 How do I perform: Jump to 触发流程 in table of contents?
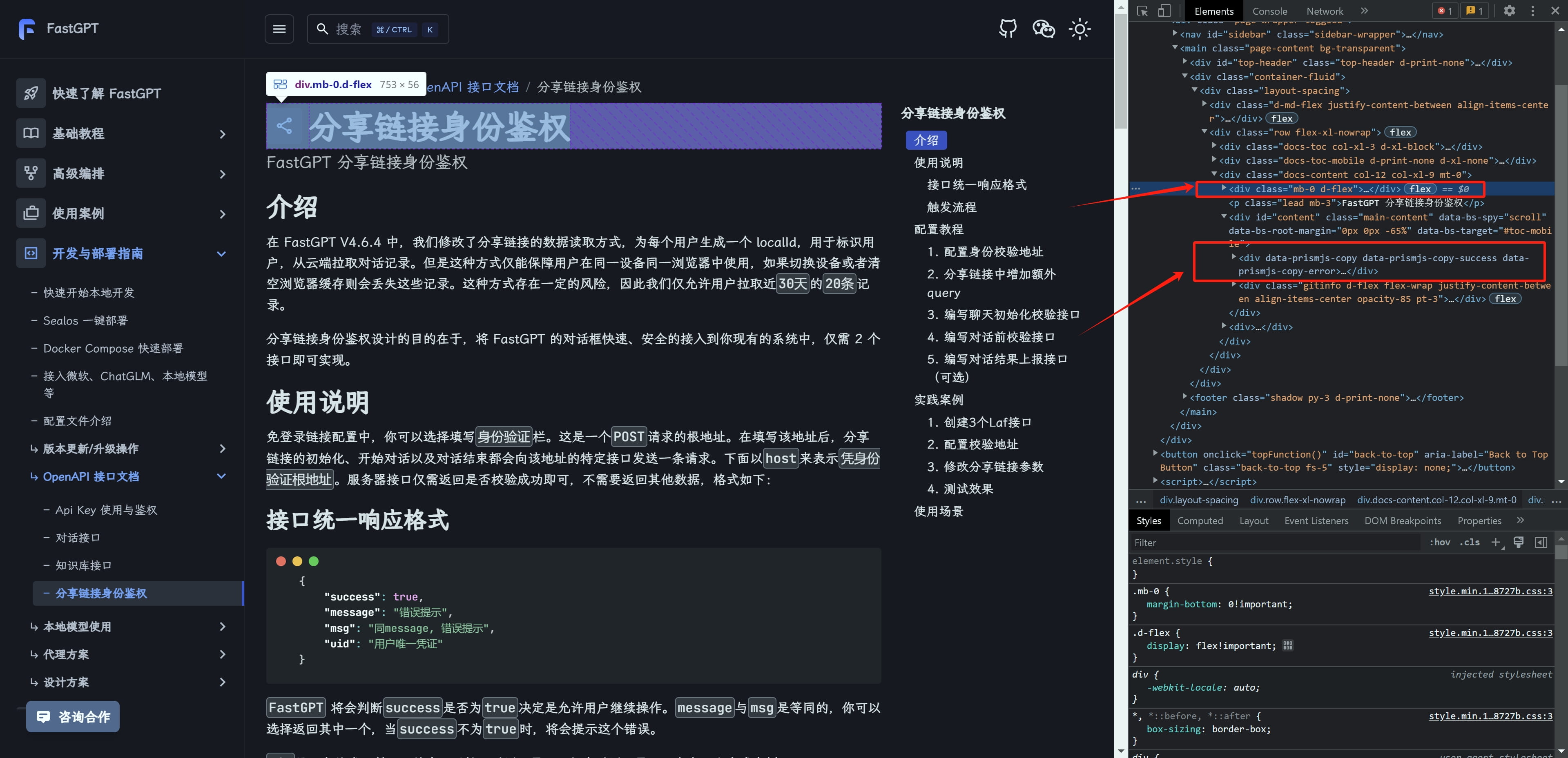tap(951, 207)
